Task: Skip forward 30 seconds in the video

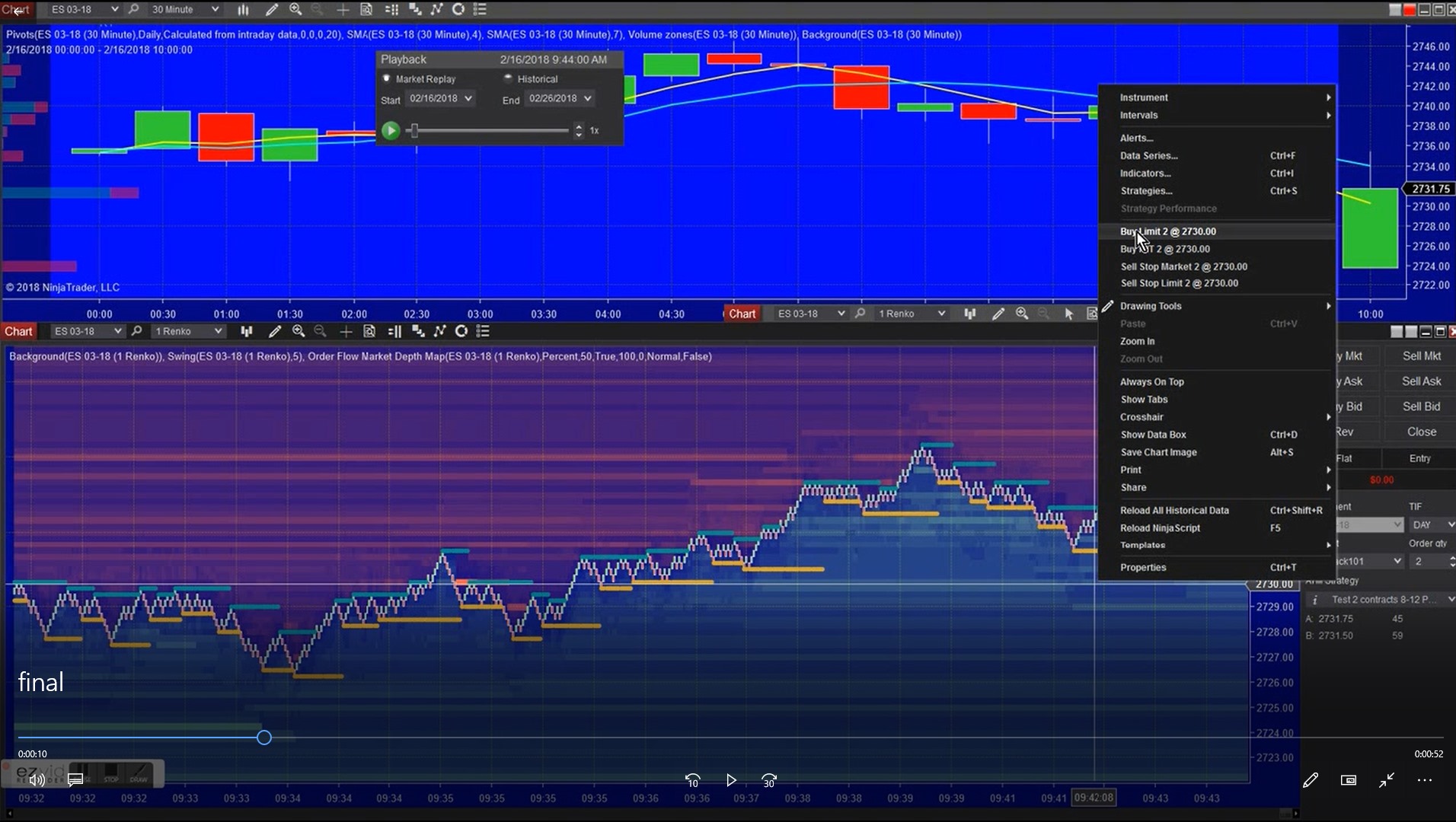Action: coord(769,780)
